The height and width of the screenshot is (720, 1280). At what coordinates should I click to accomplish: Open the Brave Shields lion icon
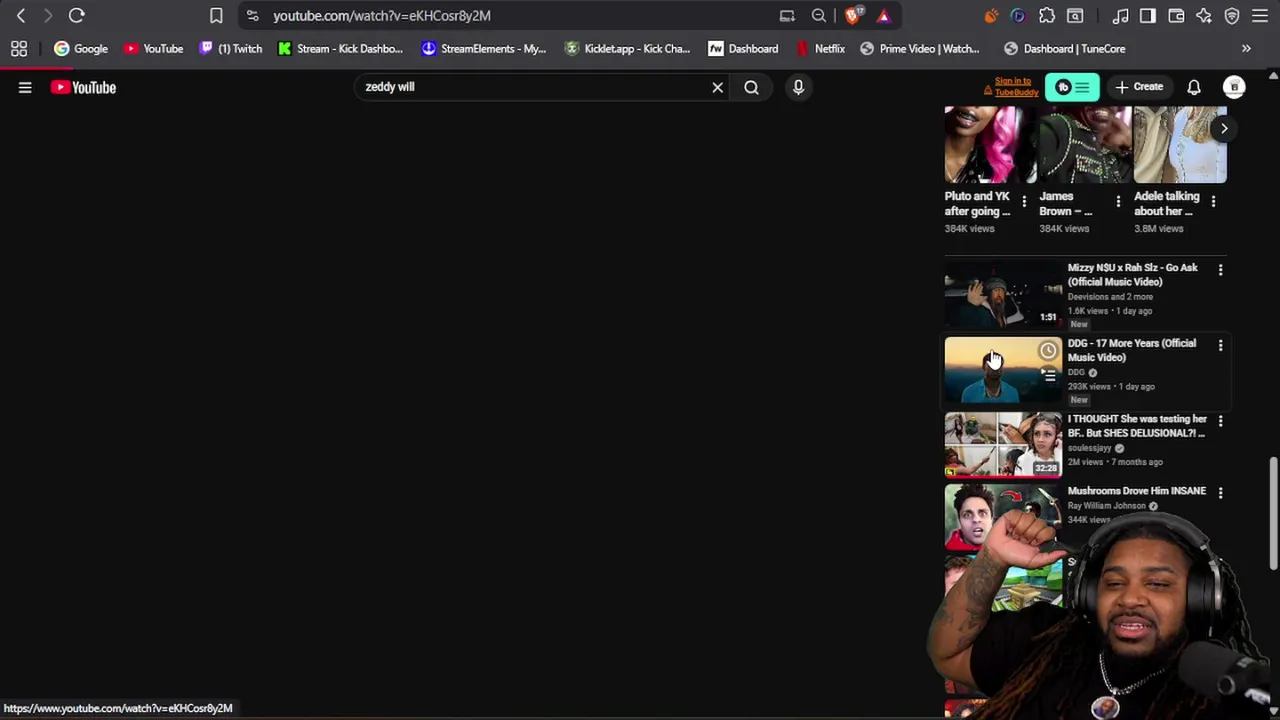coord(853,16)
